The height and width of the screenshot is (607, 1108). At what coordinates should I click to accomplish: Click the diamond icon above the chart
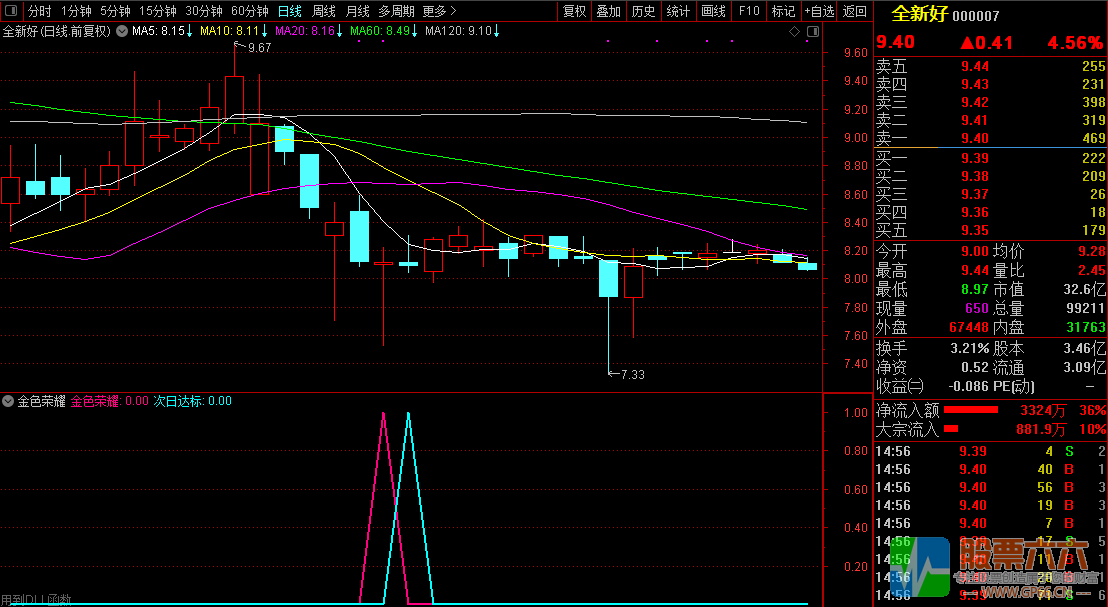click(795, 32)
